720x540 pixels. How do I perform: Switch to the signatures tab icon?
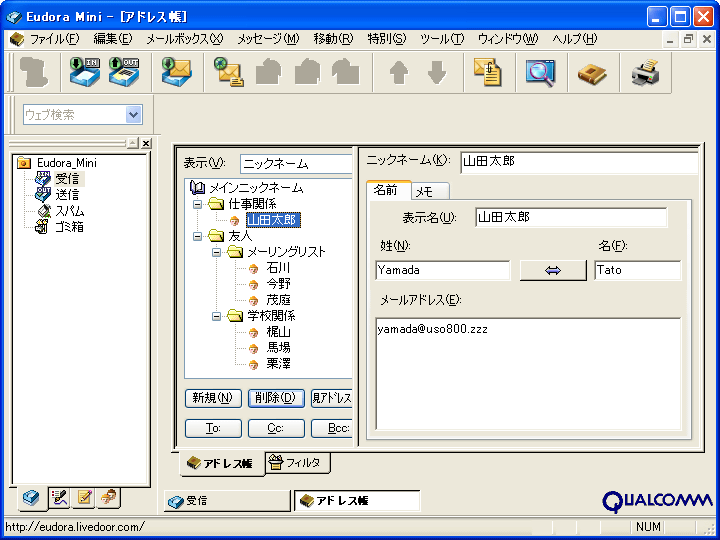[x=59, y=498]
